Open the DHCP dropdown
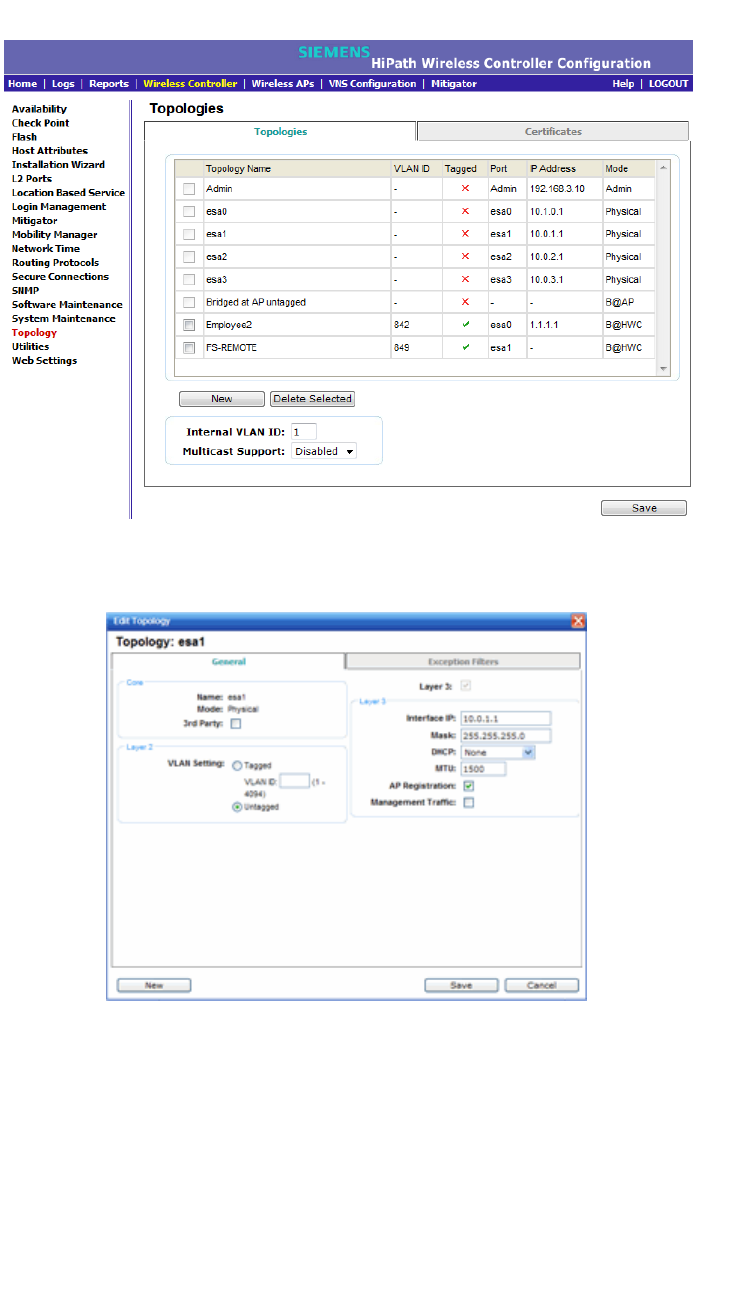746x1314 pixels. 498,752
